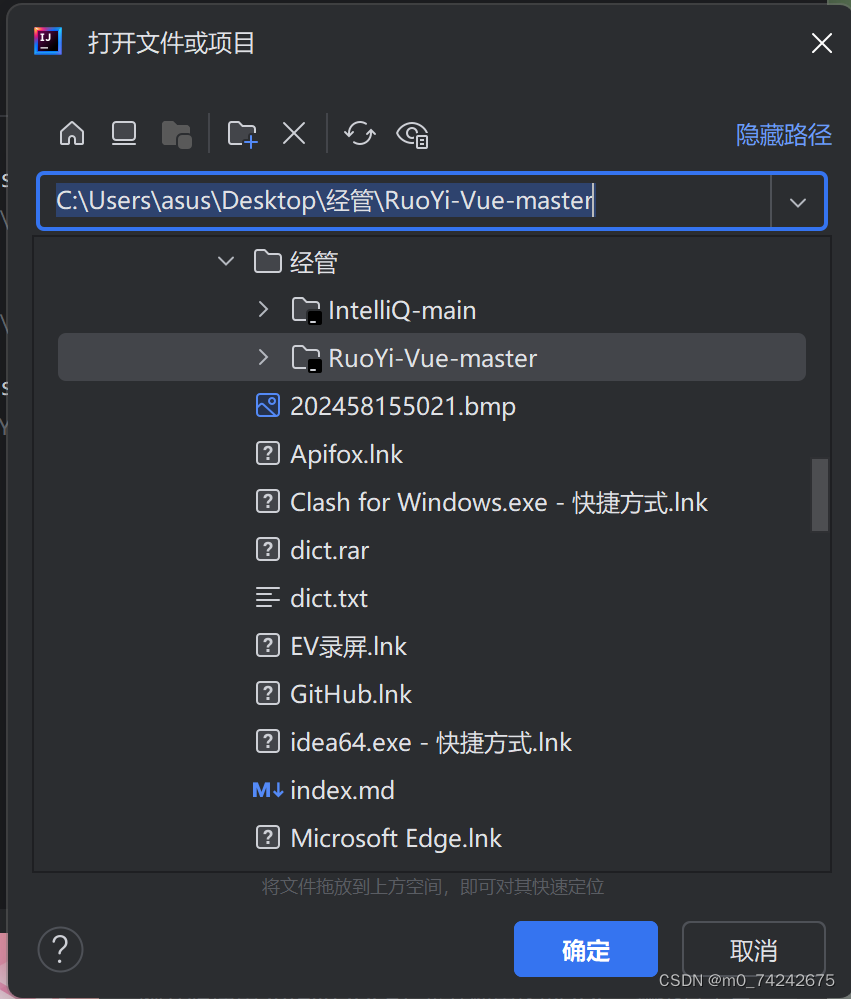Focus the path input field
Screen dimensions: 851x999
click(x=404, y=201)
